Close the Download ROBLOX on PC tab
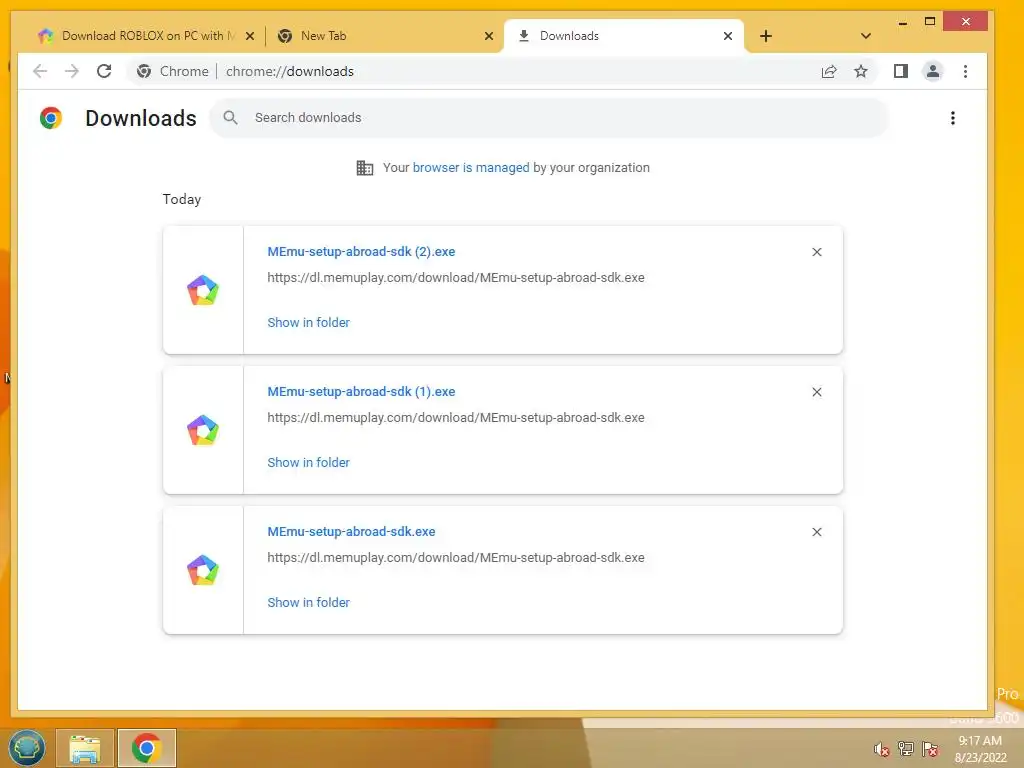 tap(249, 36)
